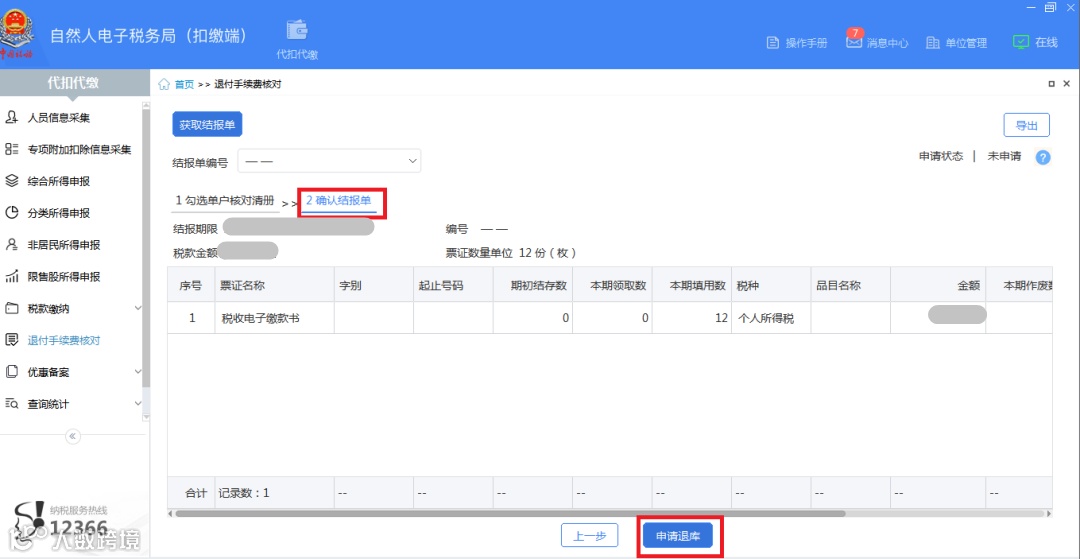
Task: Click the 获取结报单 button
Action: click(207, 125)
